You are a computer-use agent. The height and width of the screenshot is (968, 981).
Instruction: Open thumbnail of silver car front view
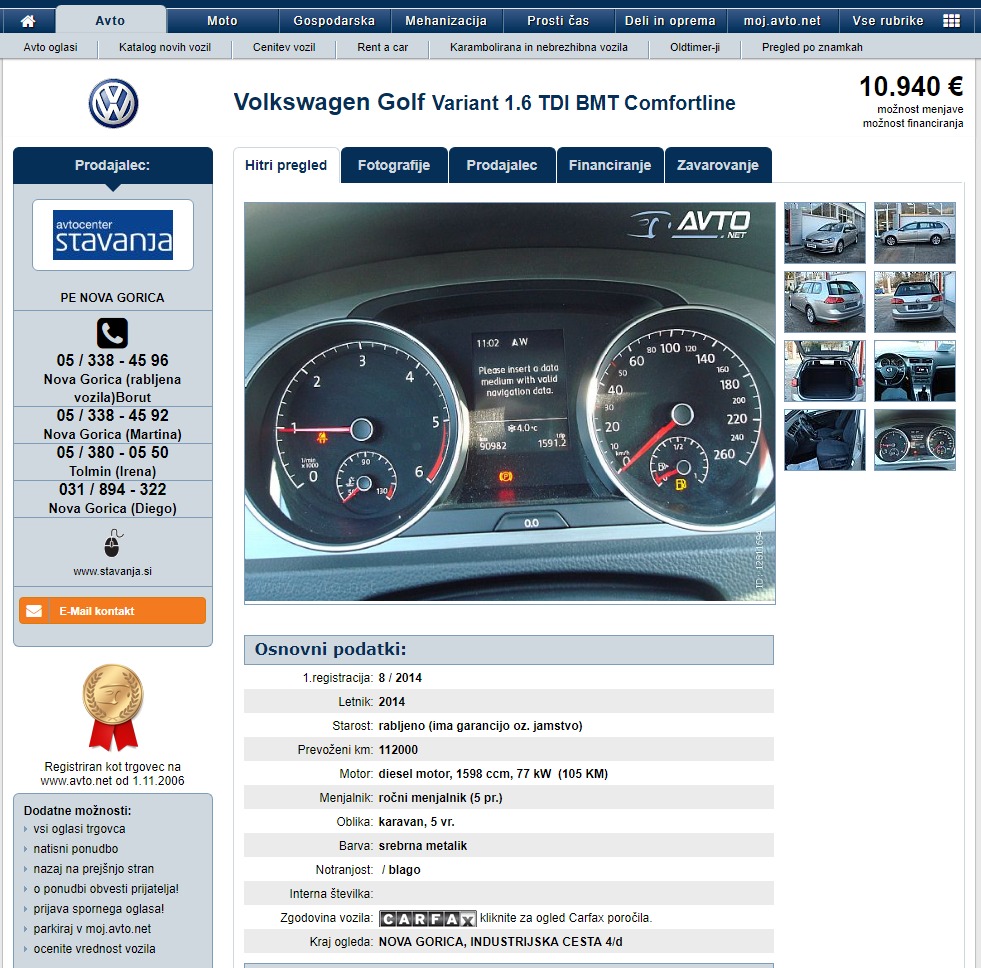[x=825, y=233]
